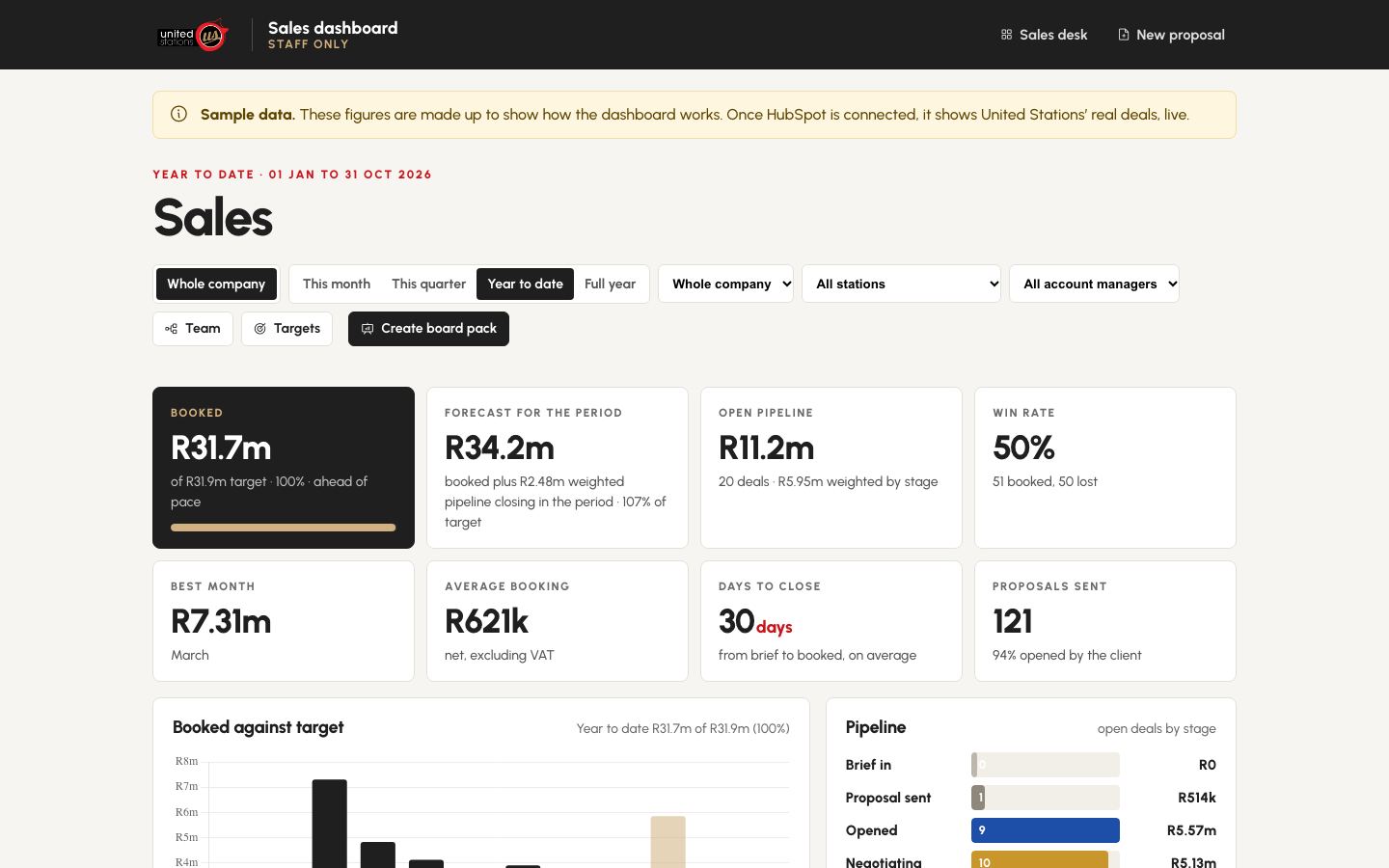Click 'Year to date R31.7m of R31.9m' text

683,728
